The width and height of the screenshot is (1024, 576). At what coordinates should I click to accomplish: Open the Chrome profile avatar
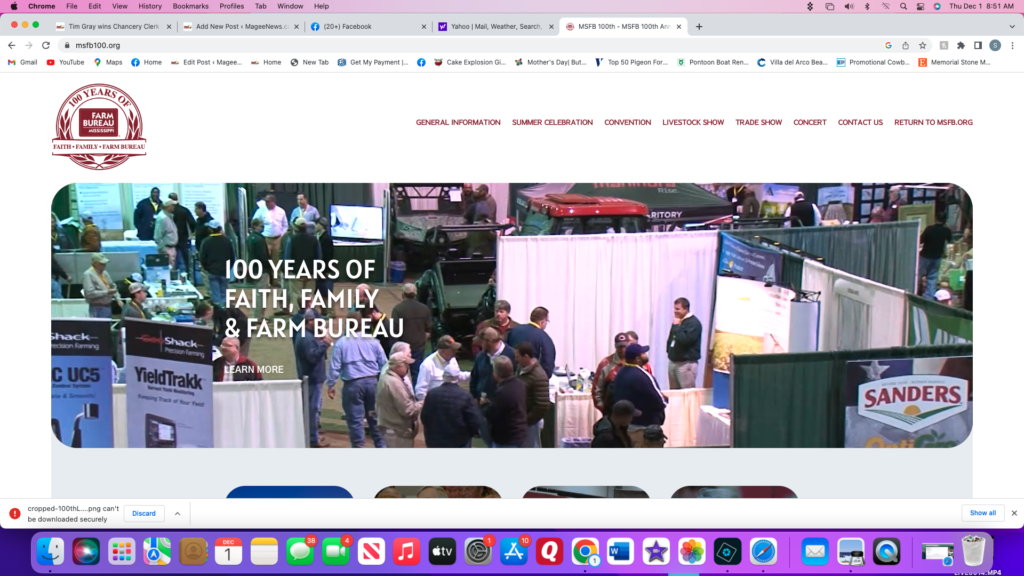[995, 45]
